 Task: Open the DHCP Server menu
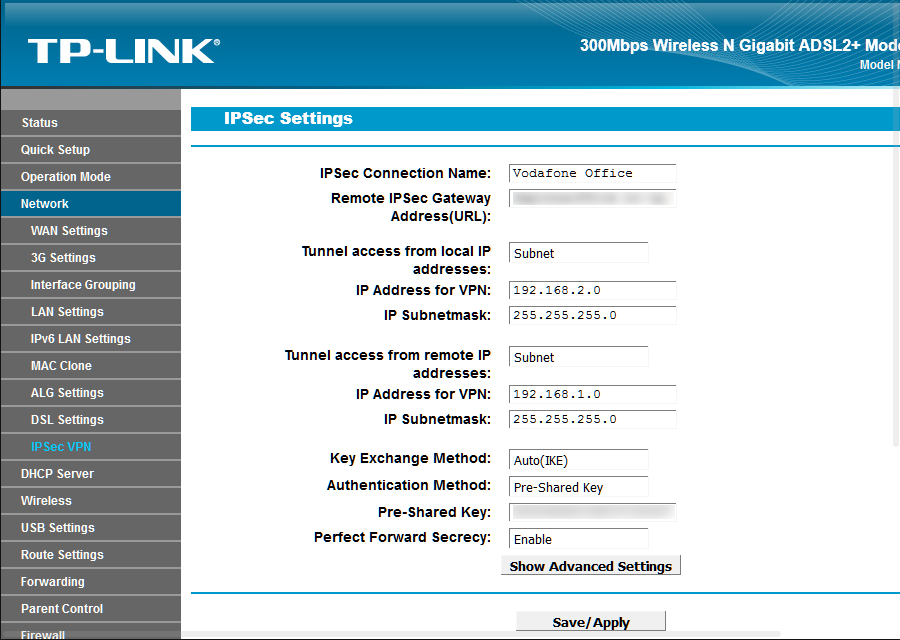(x=91, y=474)
